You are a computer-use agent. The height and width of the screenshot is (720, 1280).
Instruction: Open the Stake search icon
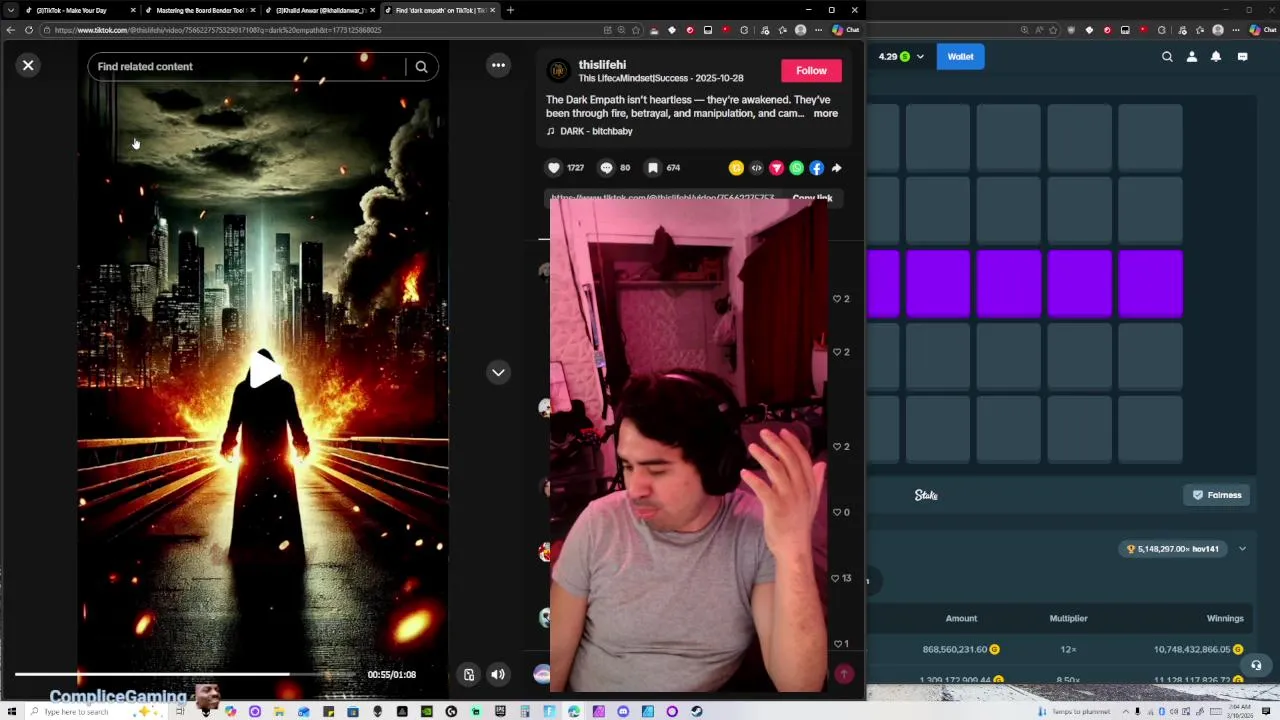(1167, 57)
